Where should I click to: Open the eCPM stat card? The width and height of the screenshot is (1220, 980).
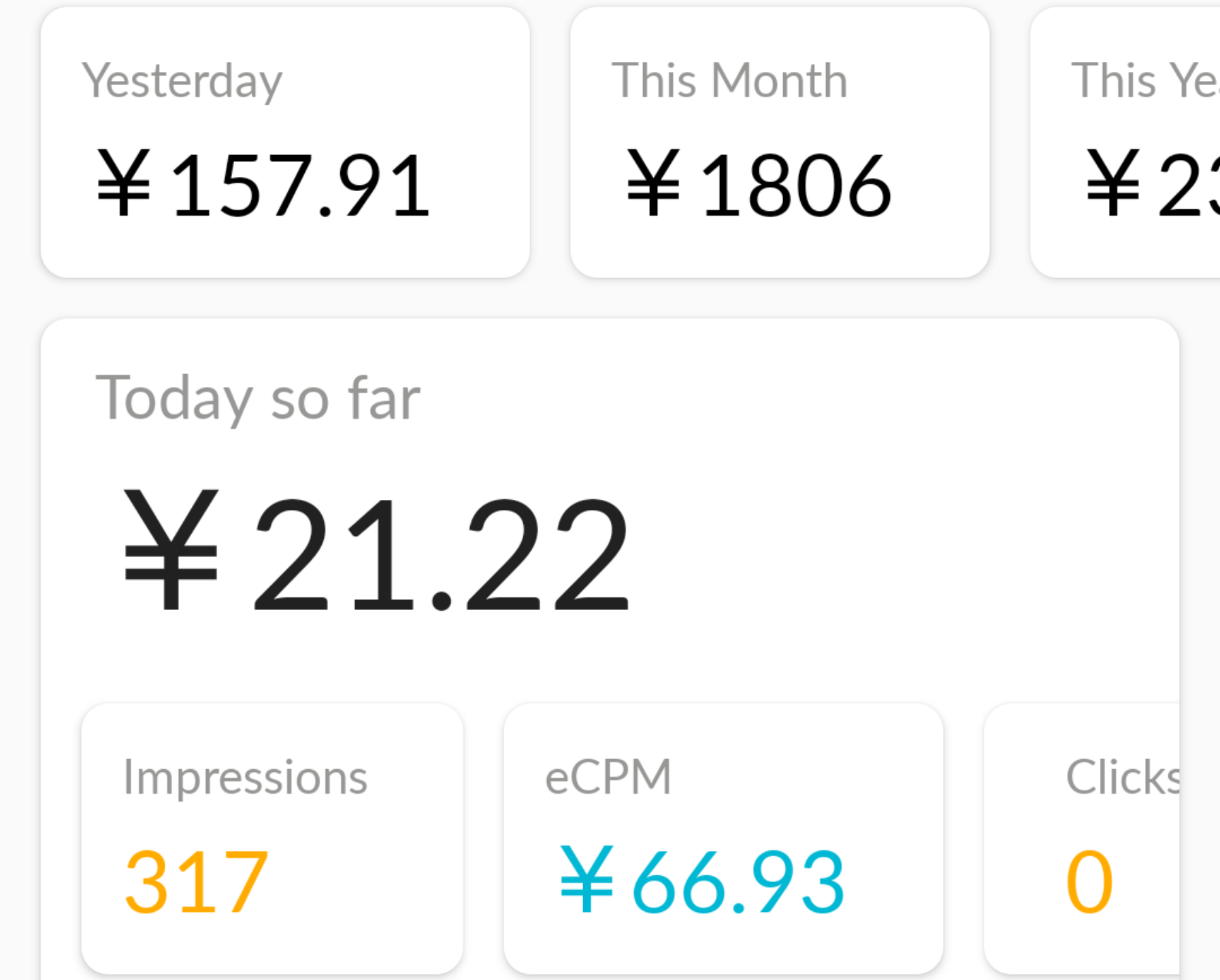tap(723, 839)
